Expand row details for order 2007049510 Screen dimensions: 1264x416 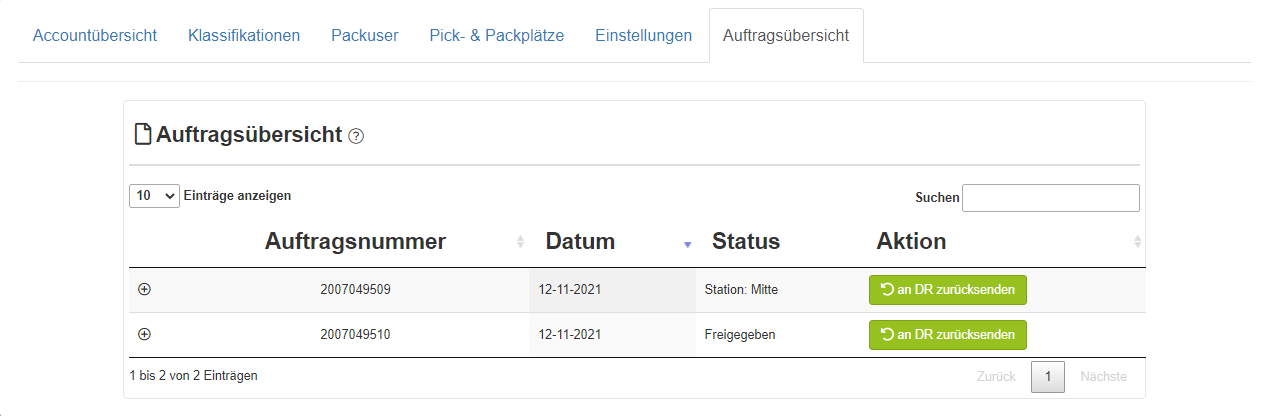click(x=144, y=334)
